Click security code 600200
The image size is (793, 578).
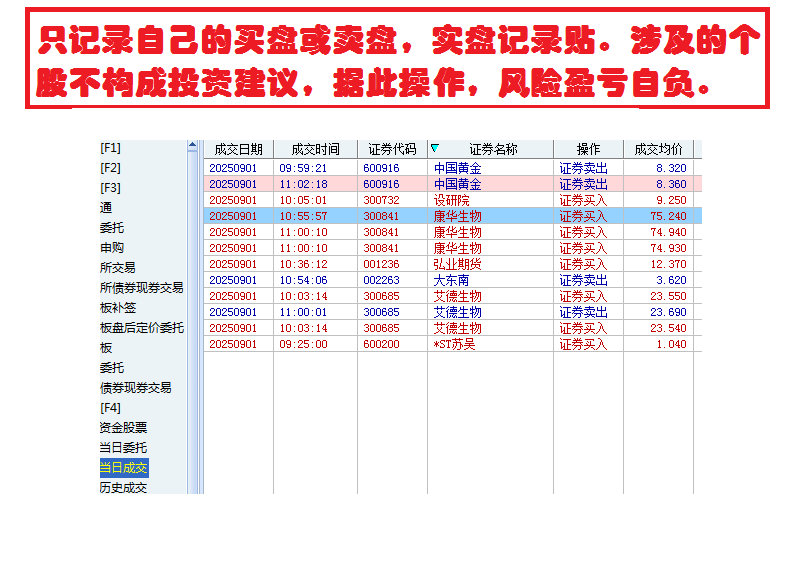pos(381,344)
